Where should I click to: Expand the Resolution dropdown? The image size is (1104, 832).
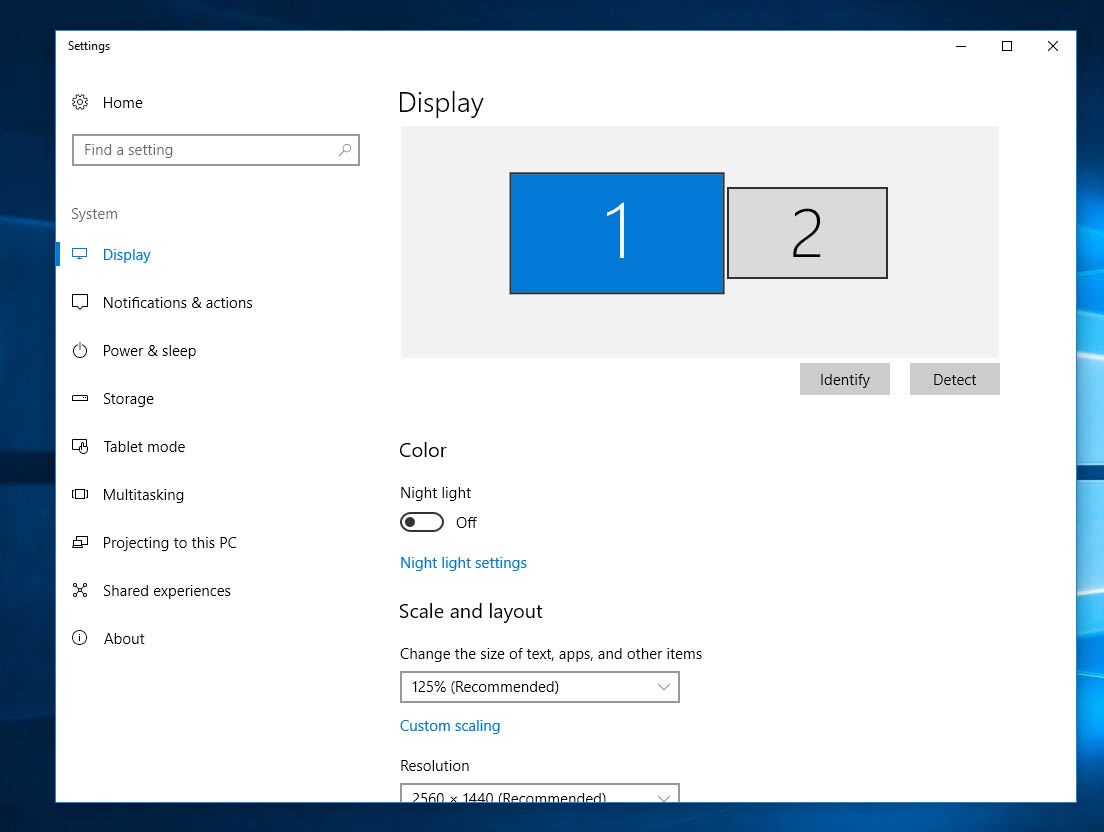click(539, 797)
